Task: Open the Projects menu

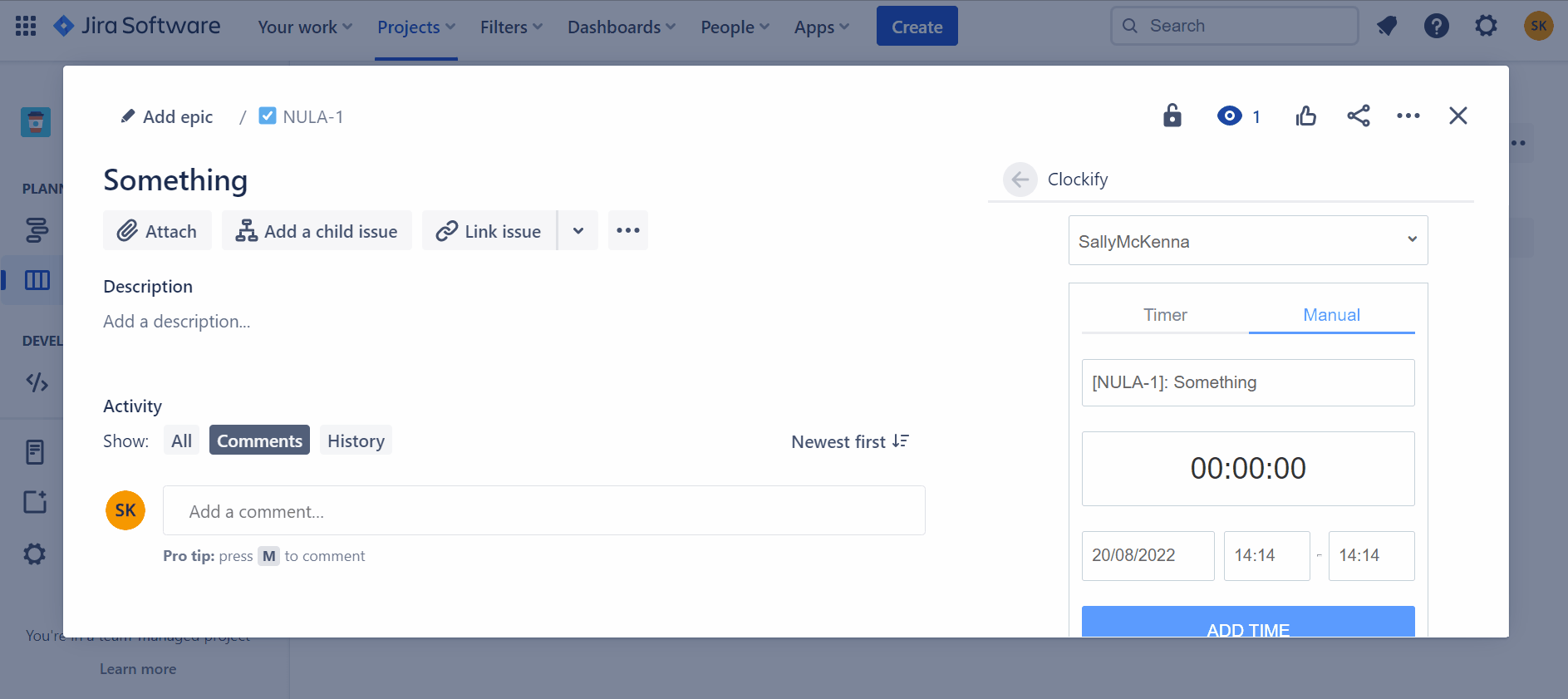Action: tap(416, 27)
